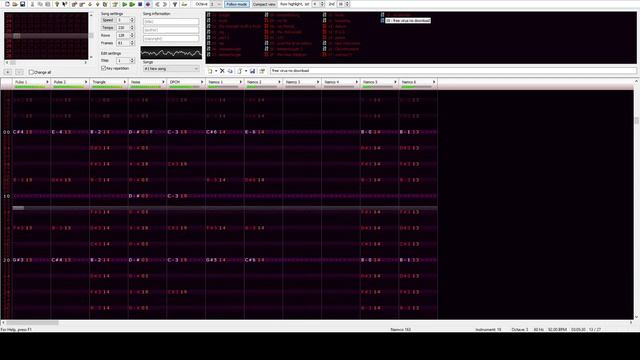Cut selection using the scissors icon

tap(32, 4)
